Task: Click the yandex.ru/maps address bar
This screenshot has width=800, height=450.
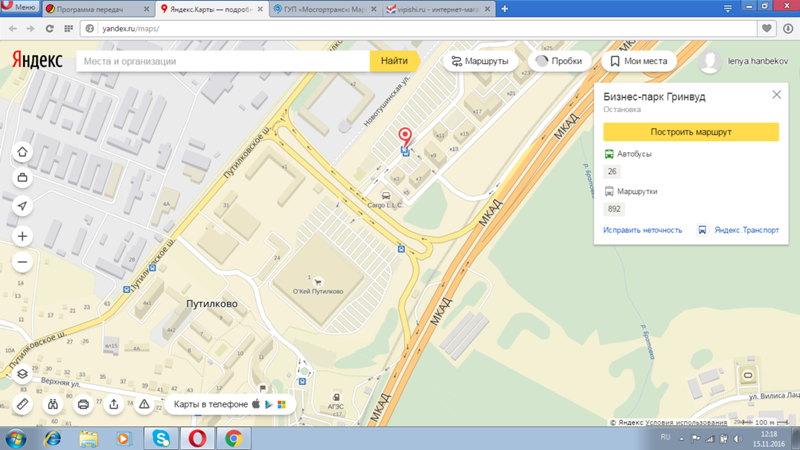Action: (418, 29)
